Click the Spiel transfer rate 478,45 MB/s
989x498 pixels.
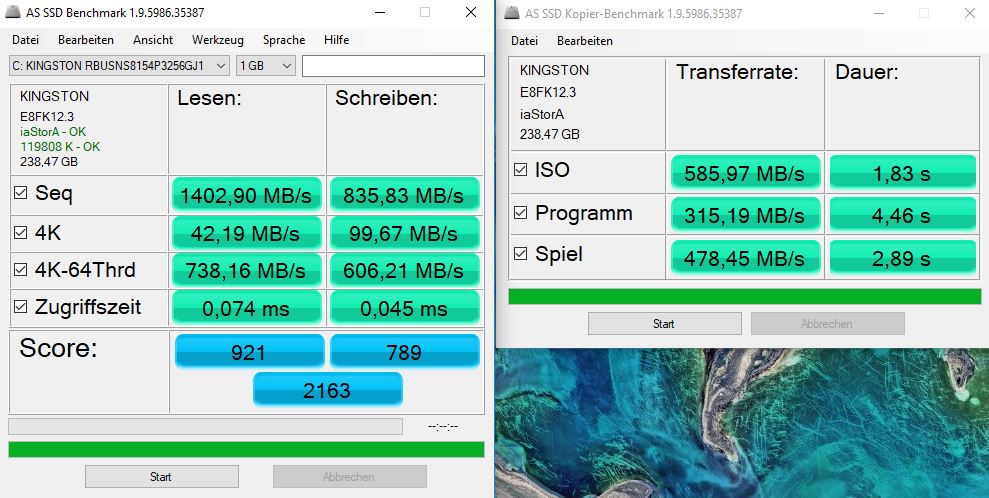pos(745,257)
